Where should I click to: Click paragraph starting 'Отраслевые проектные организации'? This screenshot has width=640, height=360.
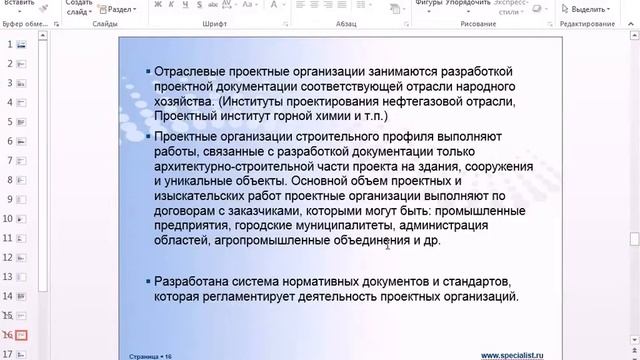pyautogui.click(x=335, y=94)
